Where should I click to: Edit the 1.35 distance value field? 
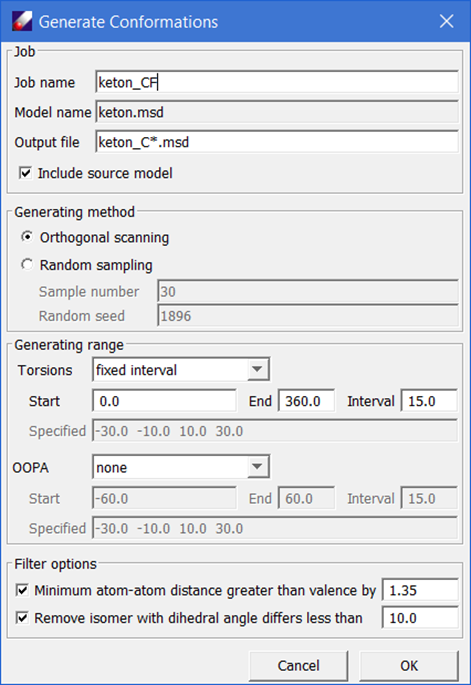pos(420,591)
